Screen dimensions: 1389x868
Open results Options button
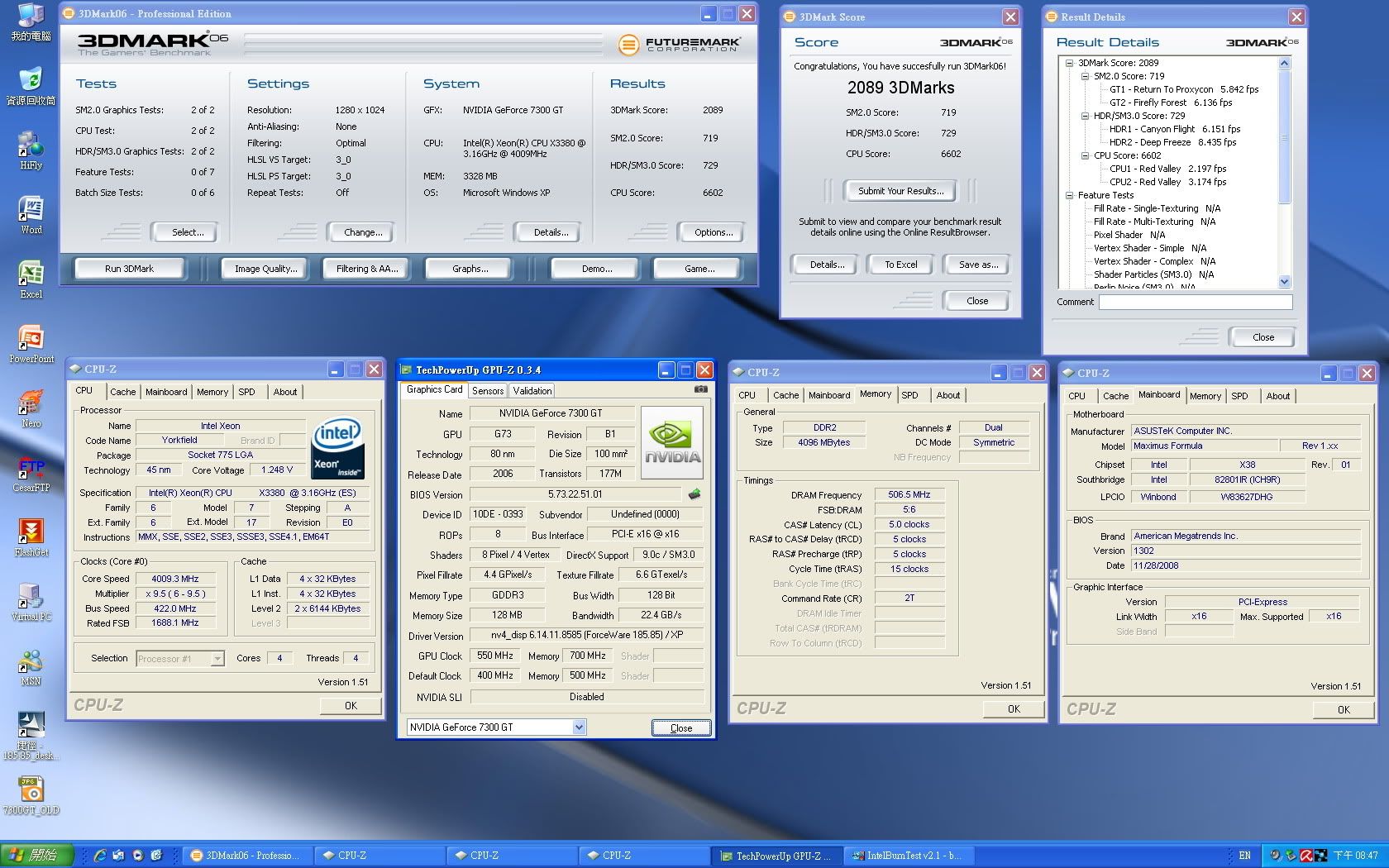(714, 232)
